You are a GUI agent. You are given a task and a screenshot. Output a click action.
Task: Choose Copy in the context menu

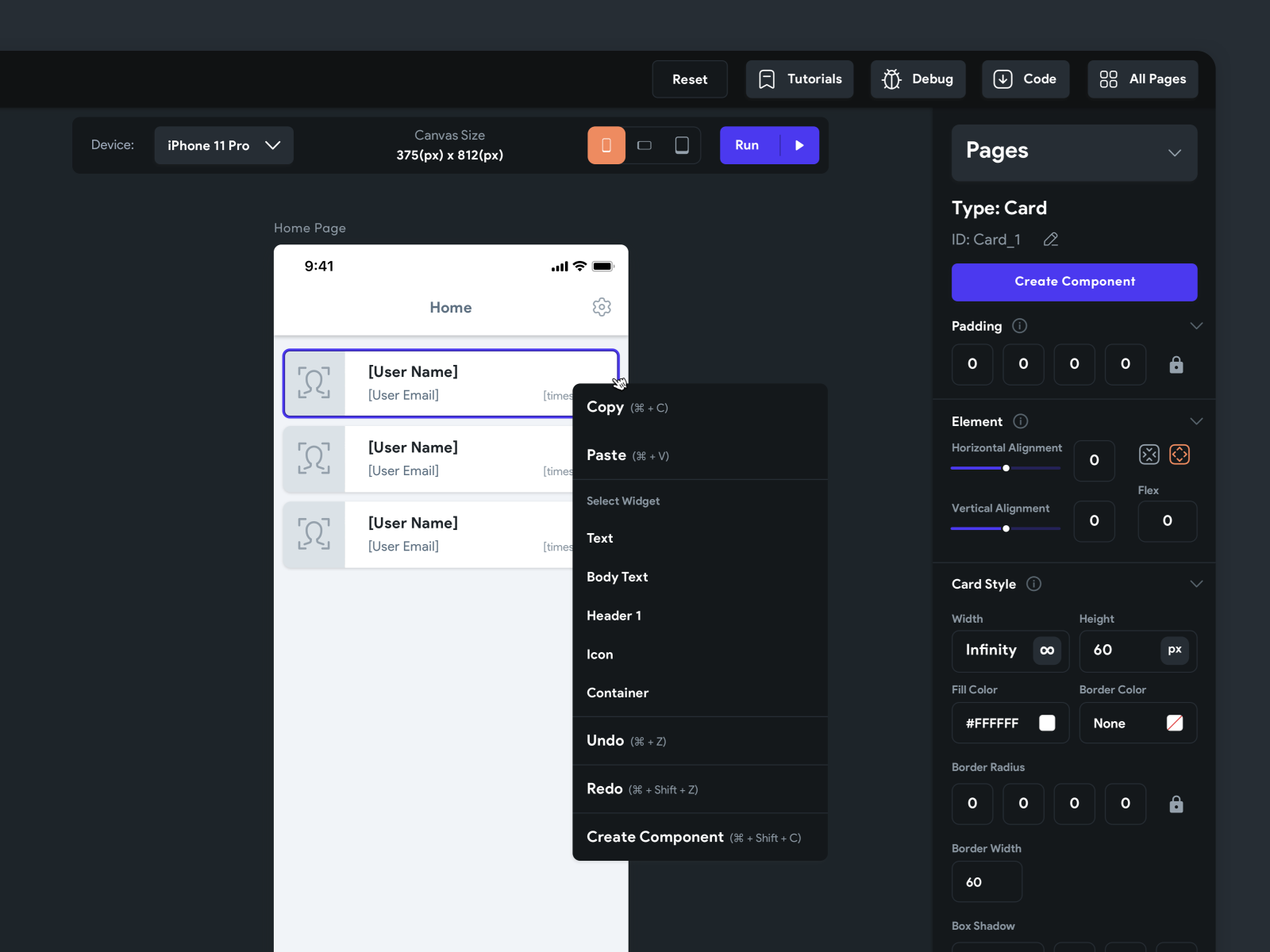tap(605, 407)
